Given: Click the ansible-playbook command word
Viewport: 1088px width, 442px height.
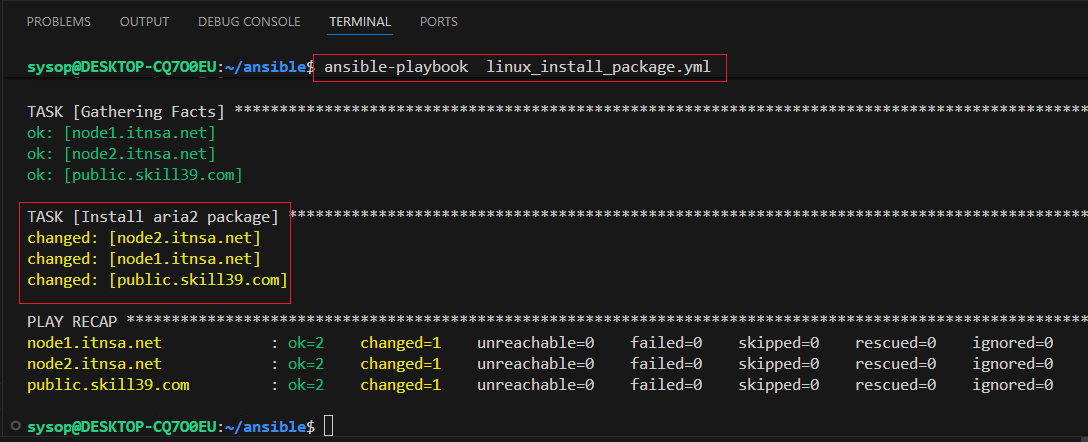Looking at the screenshot, I should click(x=396, y=67).
